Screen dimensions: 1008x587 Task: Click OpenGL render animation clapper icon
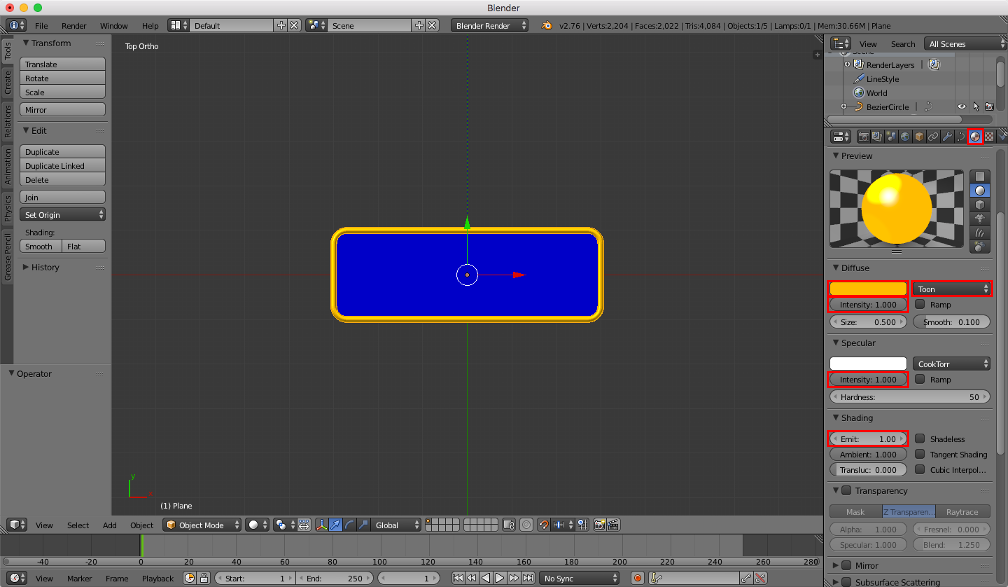point(614,525)
